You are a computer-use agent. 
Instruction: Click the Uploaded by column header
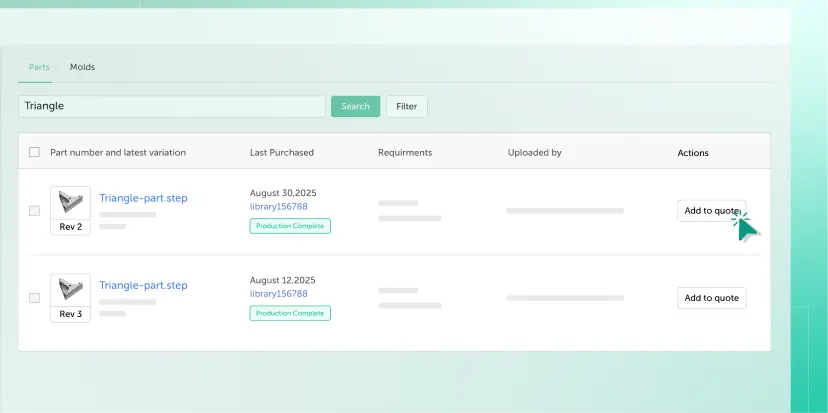coord(534,153)
